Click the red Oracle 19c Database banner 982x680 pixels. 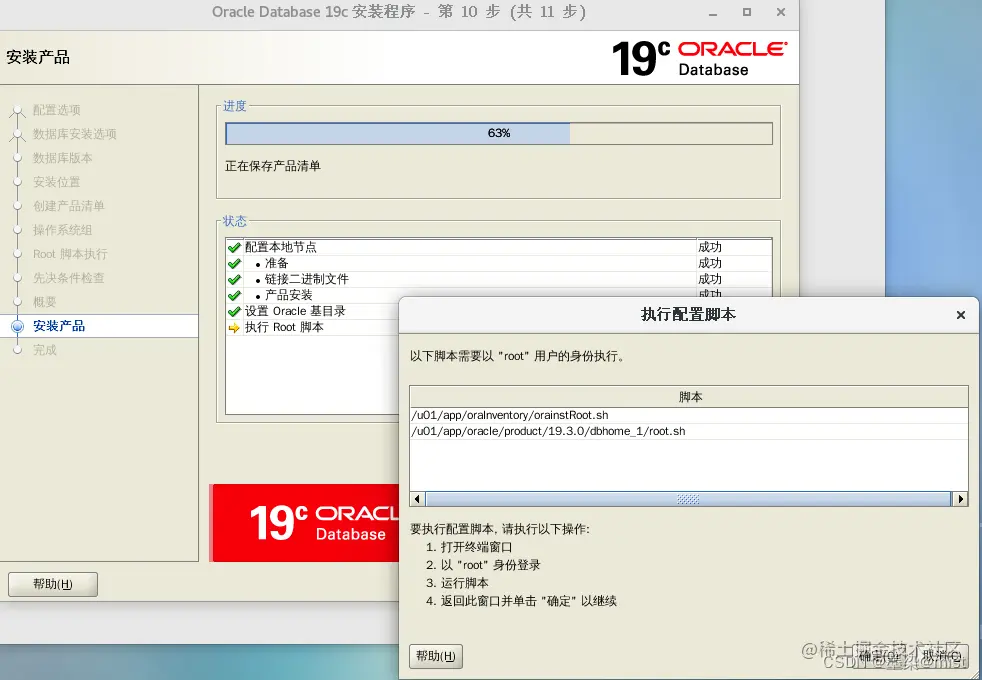click(305, 523)
